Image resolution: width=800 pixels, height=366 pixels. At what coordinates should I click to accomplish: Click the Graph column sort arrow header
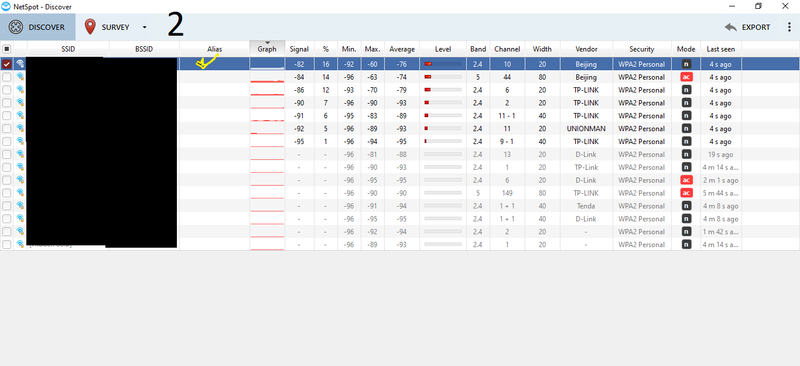pyautogui.click(x=267, y=49)
